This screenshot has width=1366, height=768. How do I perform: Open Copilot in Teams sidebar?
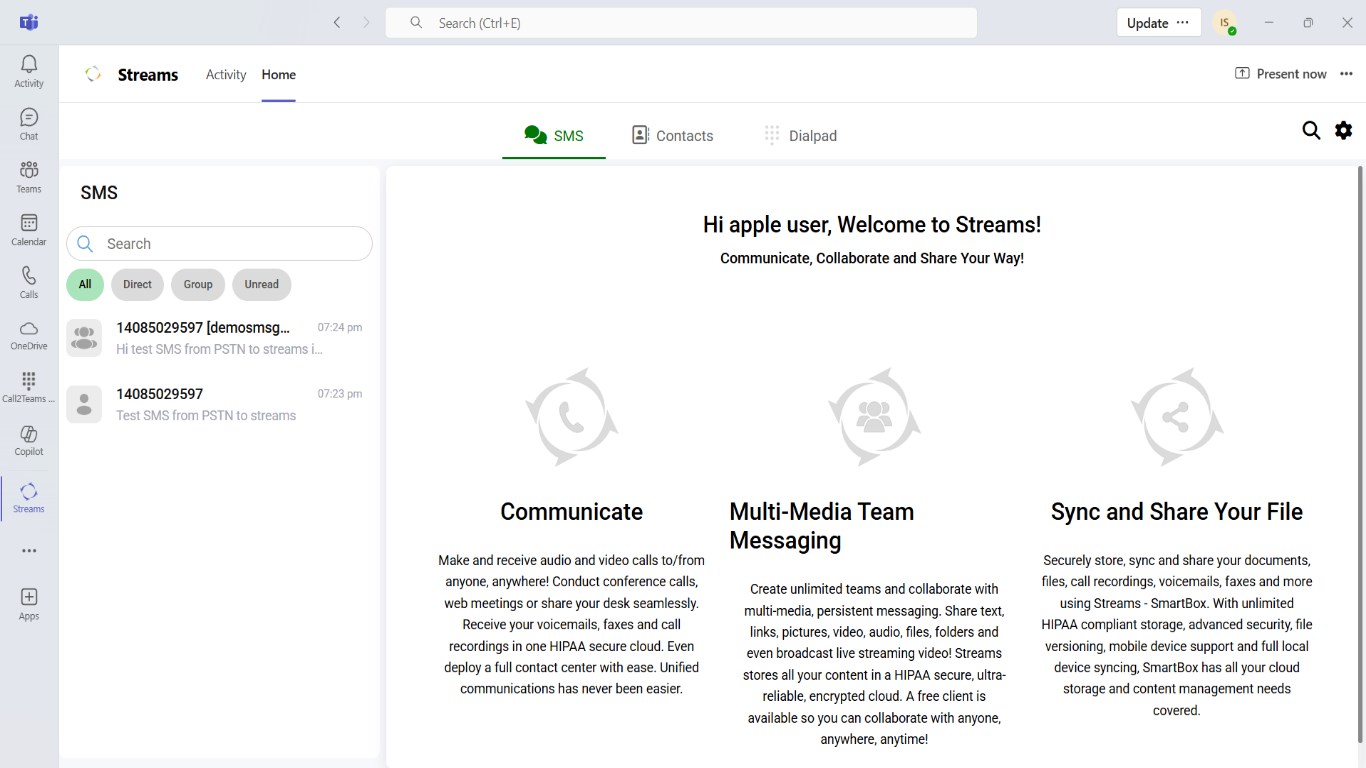click(x=29, y=440)
